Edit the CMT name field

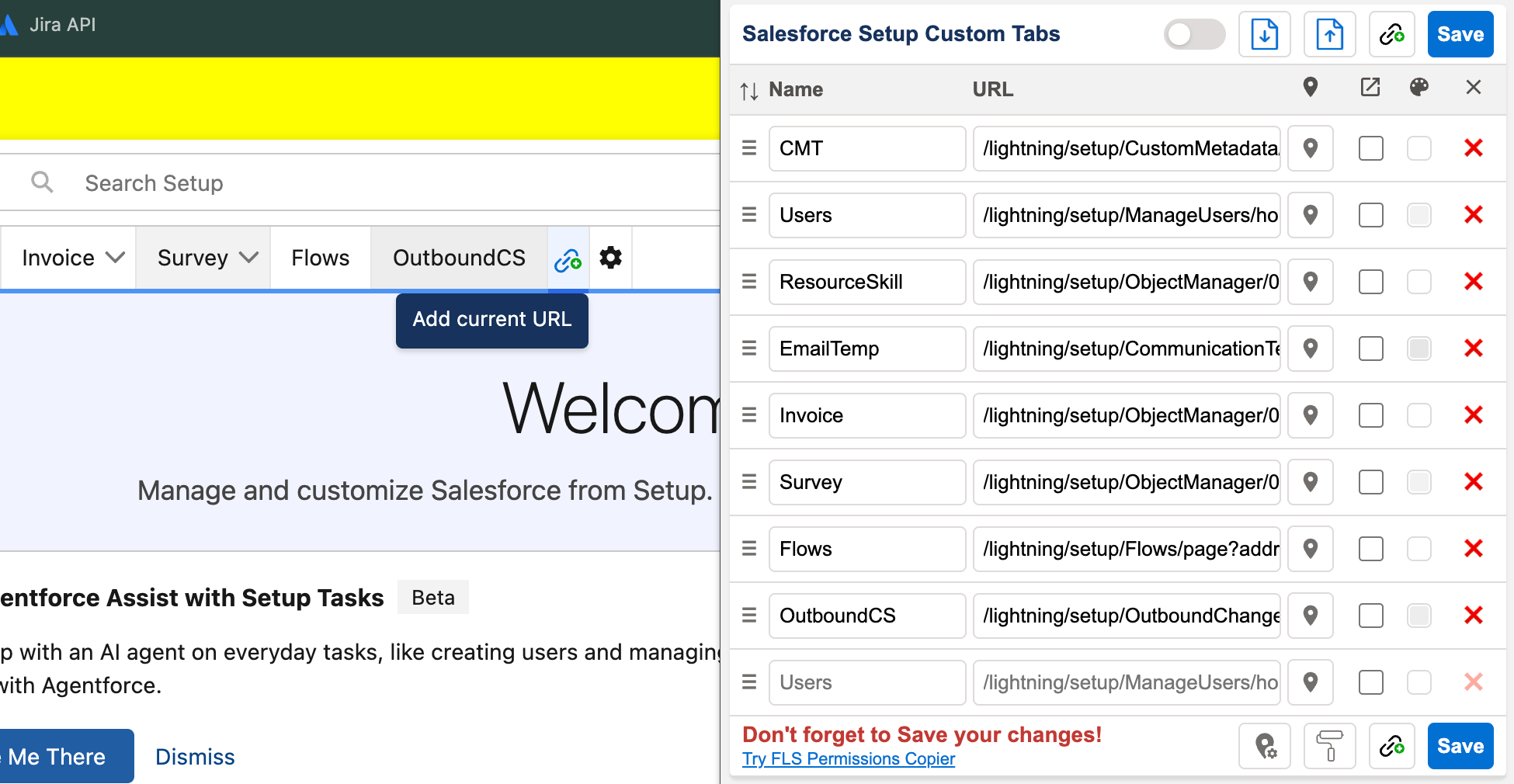click(x=867, y=148)
